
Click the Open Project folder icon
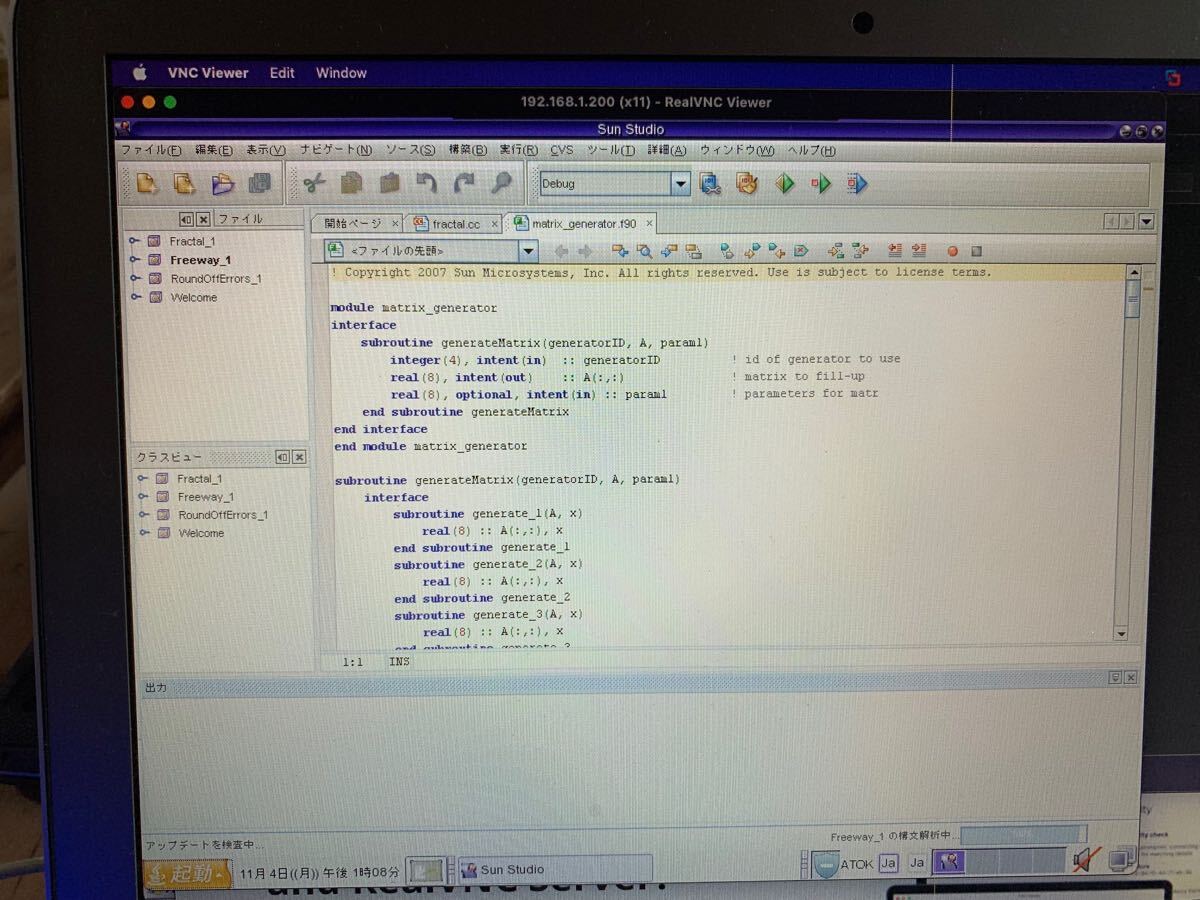coord(222,184)
